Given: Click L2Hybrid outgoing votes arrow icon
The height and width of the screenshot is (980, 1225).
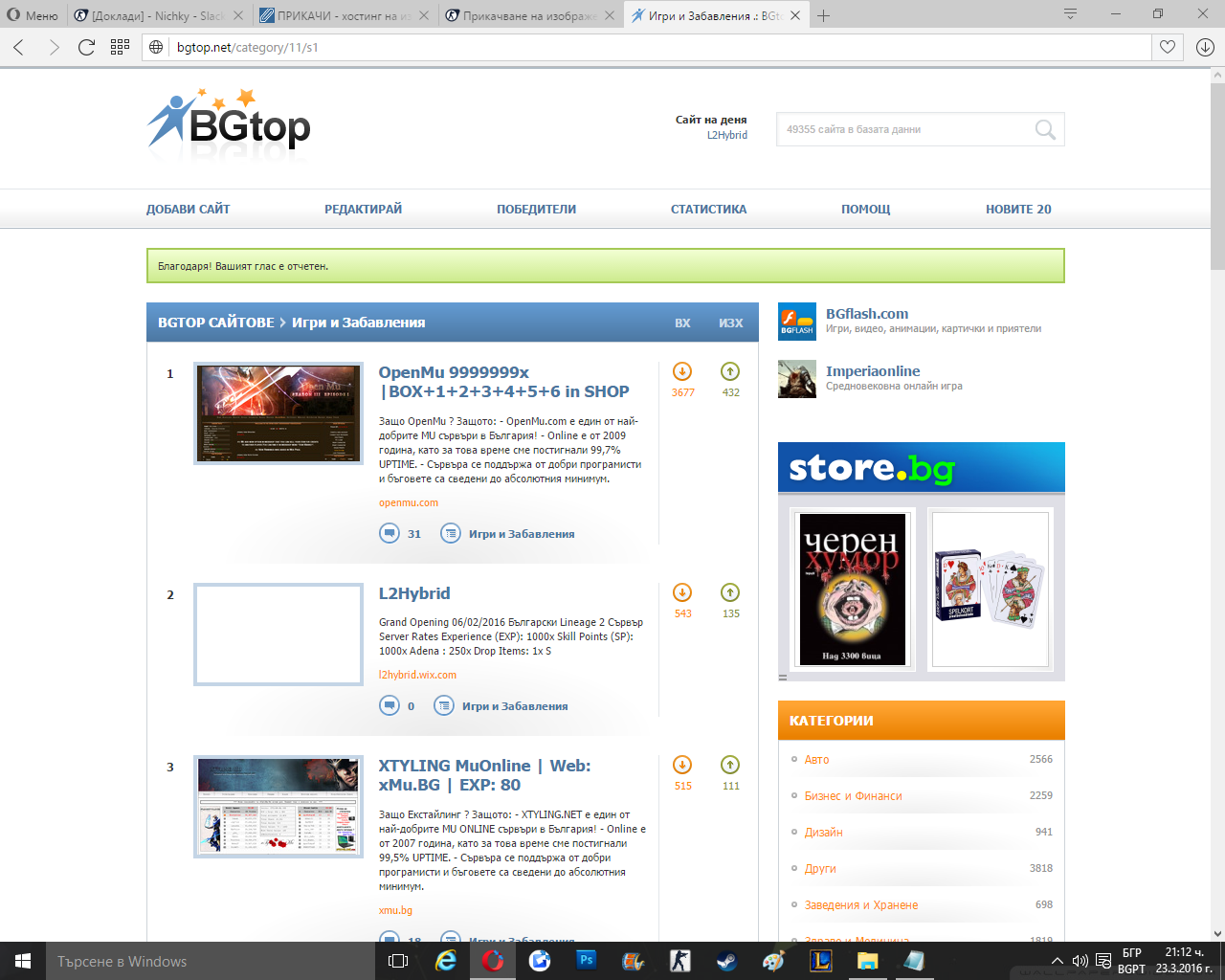Looking at the screenshot, I should [730, 592].
